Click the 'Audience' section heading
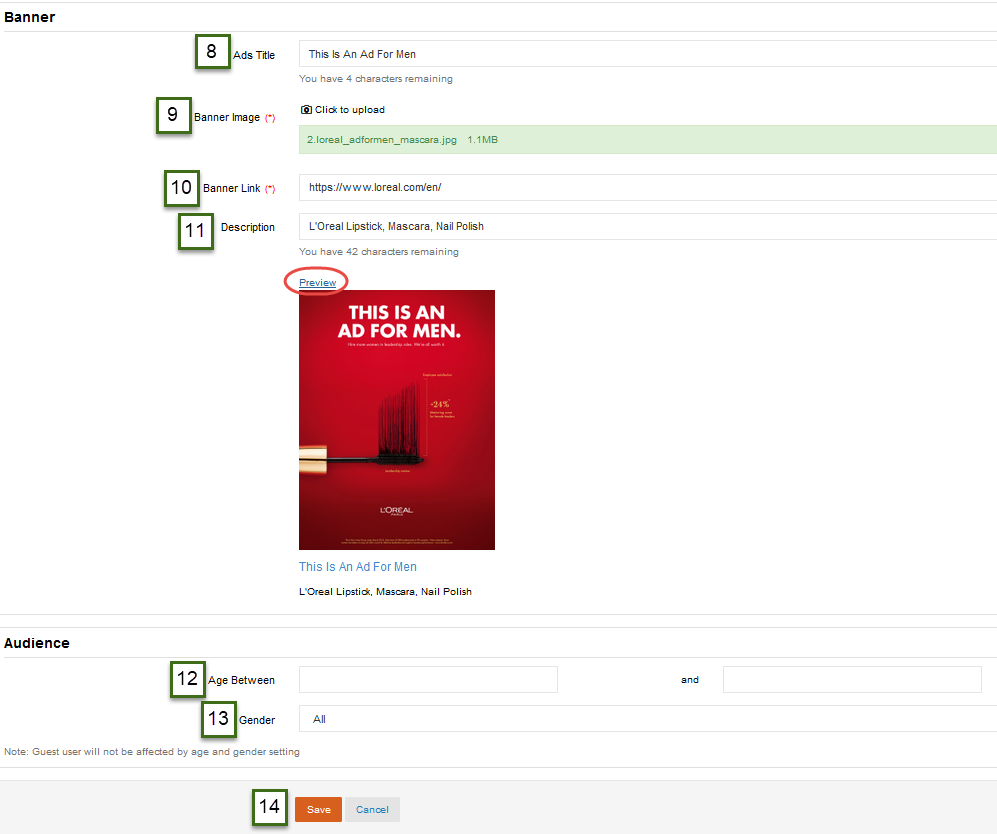Image resolution: width=997 pixels, height=834 pixels. pos(37,643)
